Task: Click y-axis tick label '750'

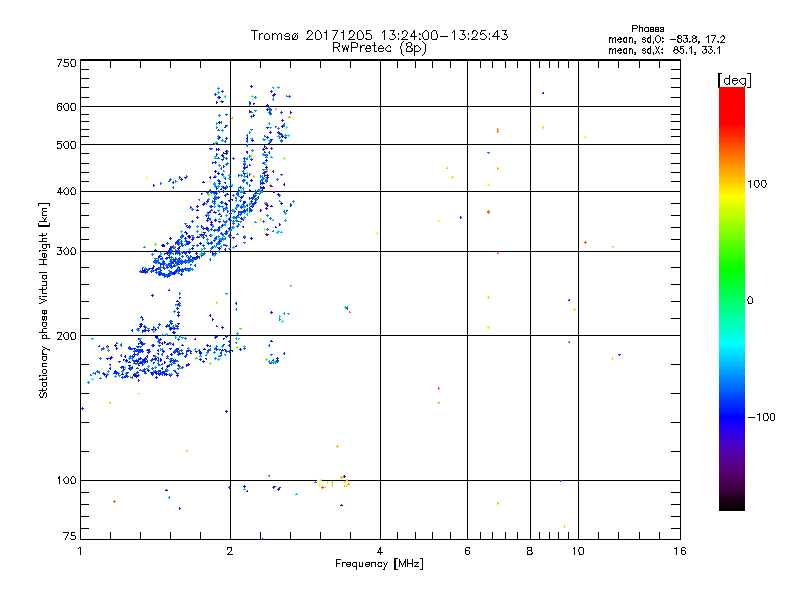Action: 66,63
